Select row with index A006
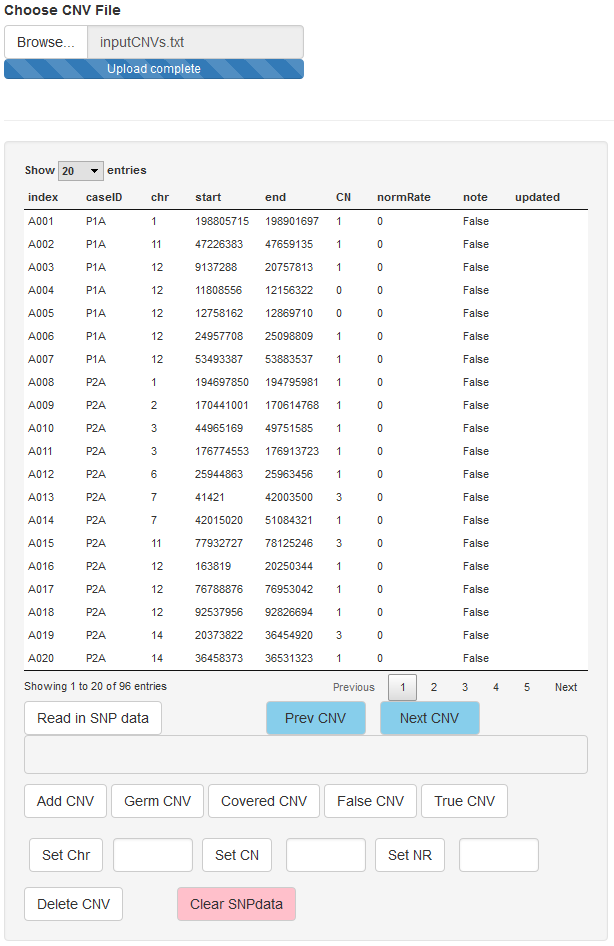The height and width of the screenshot is (946, 614). click(306, 336)
